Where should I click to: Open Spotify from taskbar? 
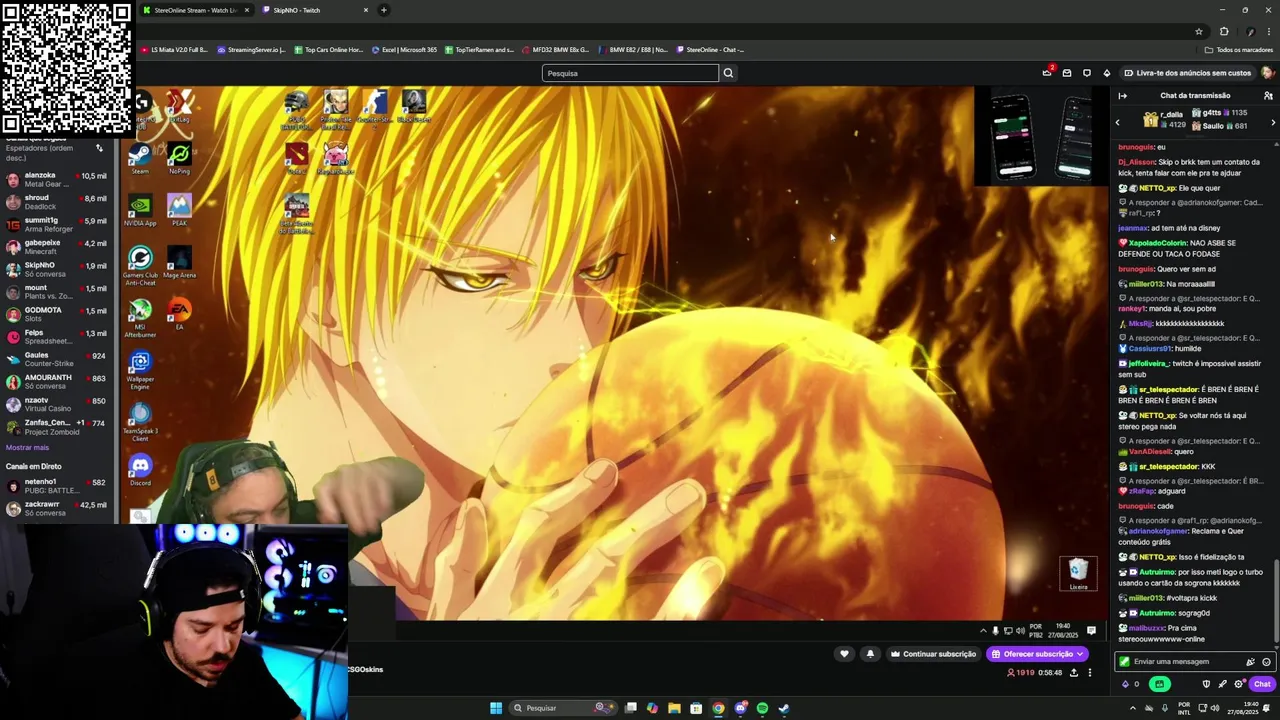click(x=762, y=708)
